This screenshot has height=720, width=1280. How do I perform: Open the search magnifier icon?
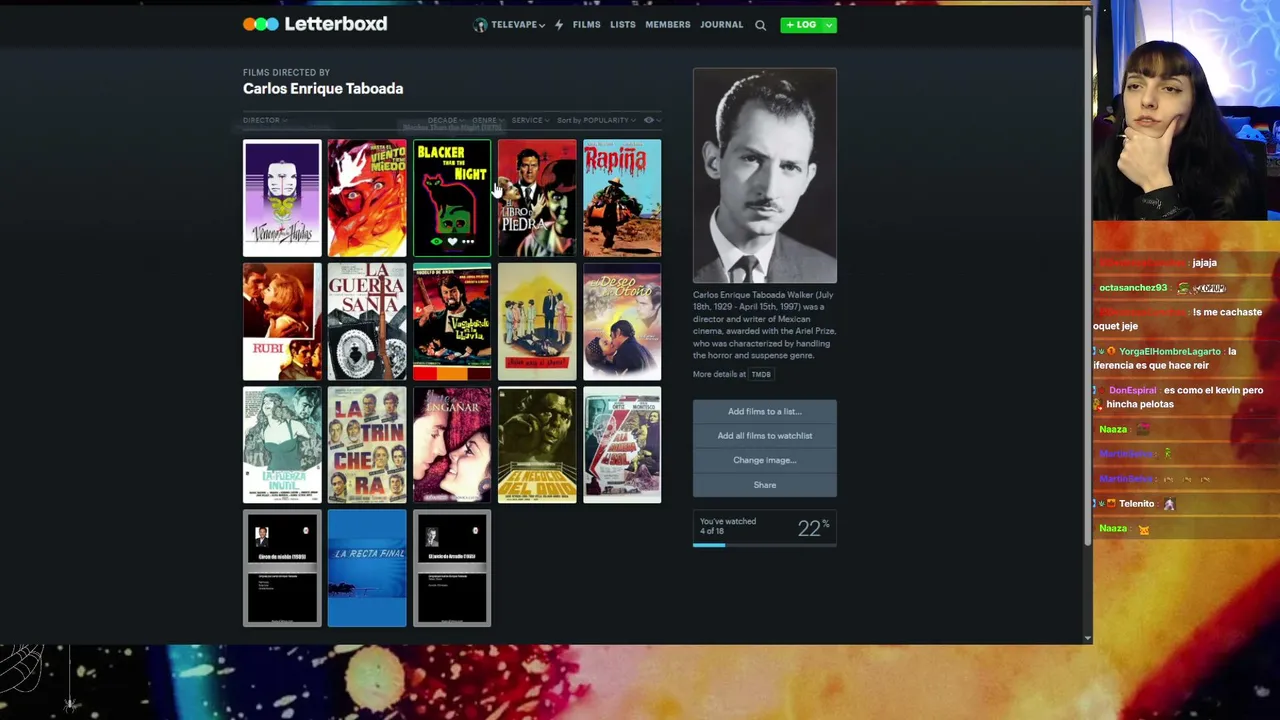pos(760,25)
